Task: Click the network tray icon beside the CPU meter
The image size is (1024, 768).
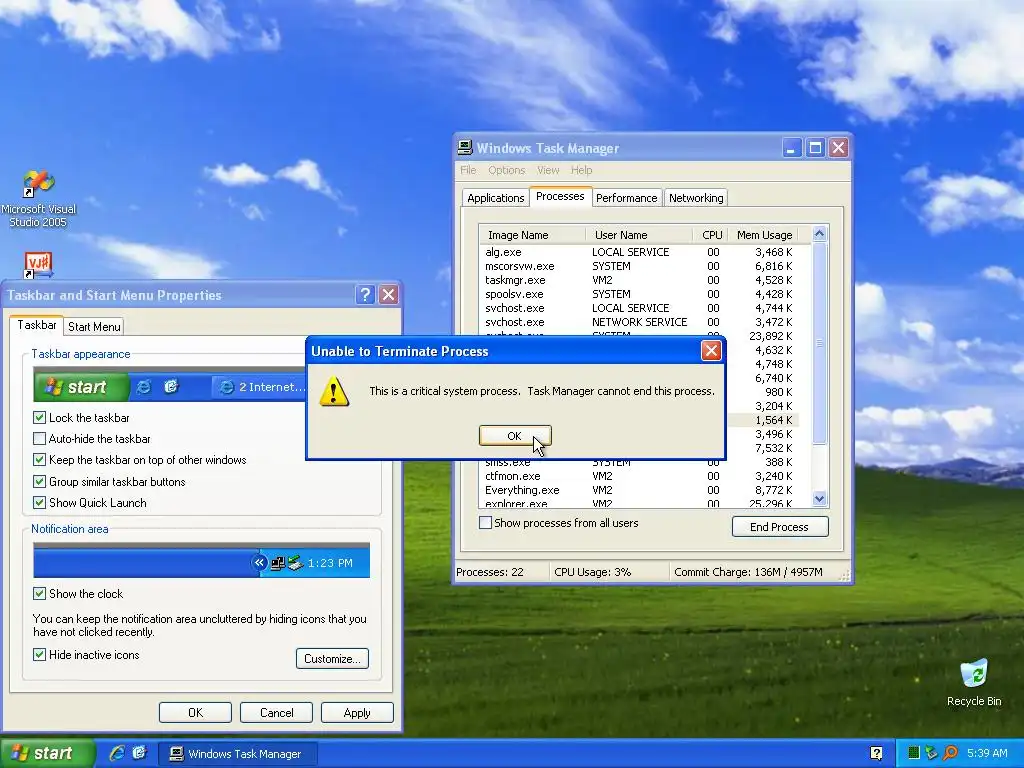Action: coord(931,754)
